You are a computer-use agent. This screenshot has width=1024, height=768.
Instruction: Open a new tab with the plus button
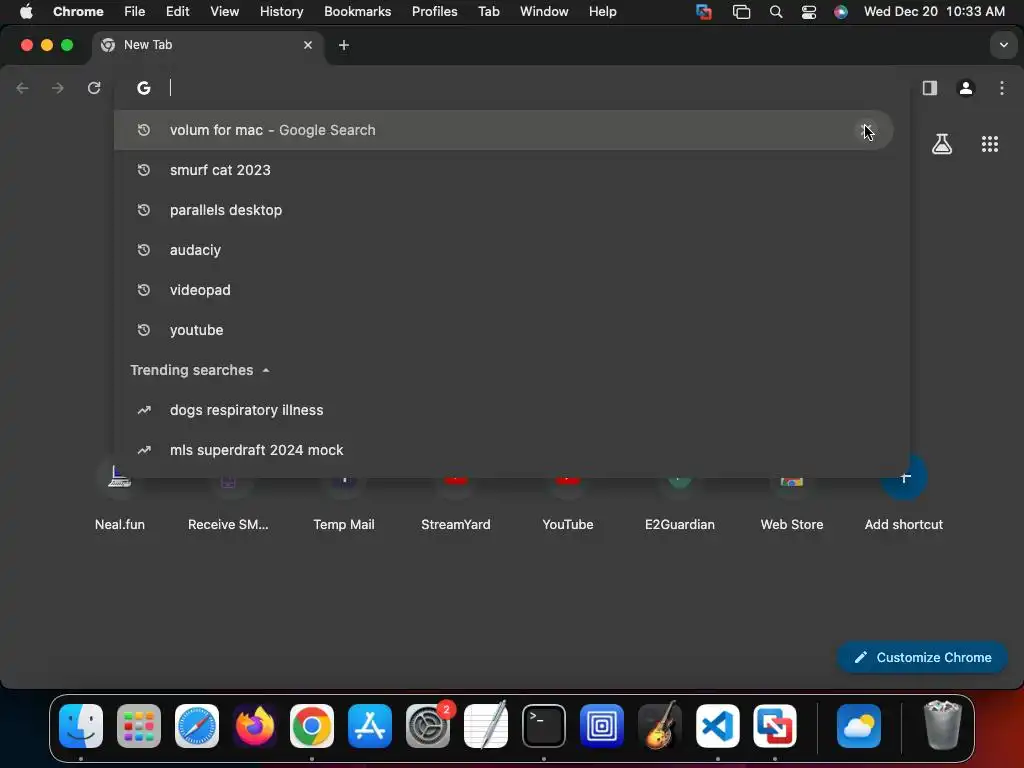click(344, 45)
